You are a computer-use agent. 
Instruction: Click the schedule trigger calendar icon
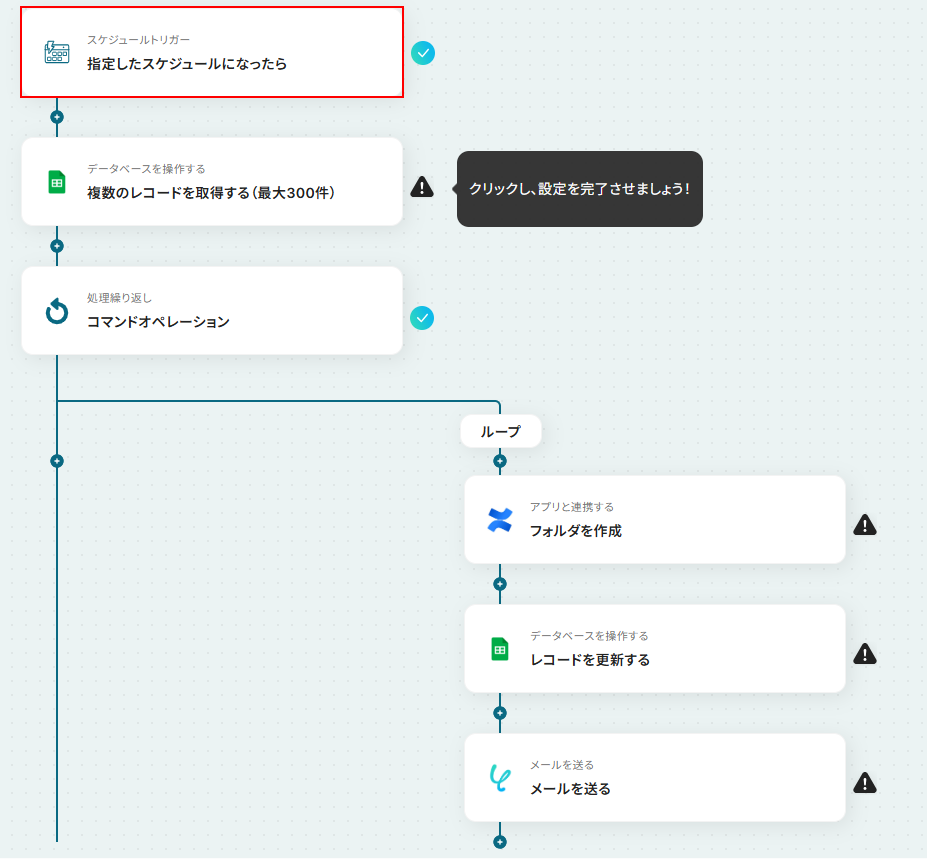coord(57,52)
